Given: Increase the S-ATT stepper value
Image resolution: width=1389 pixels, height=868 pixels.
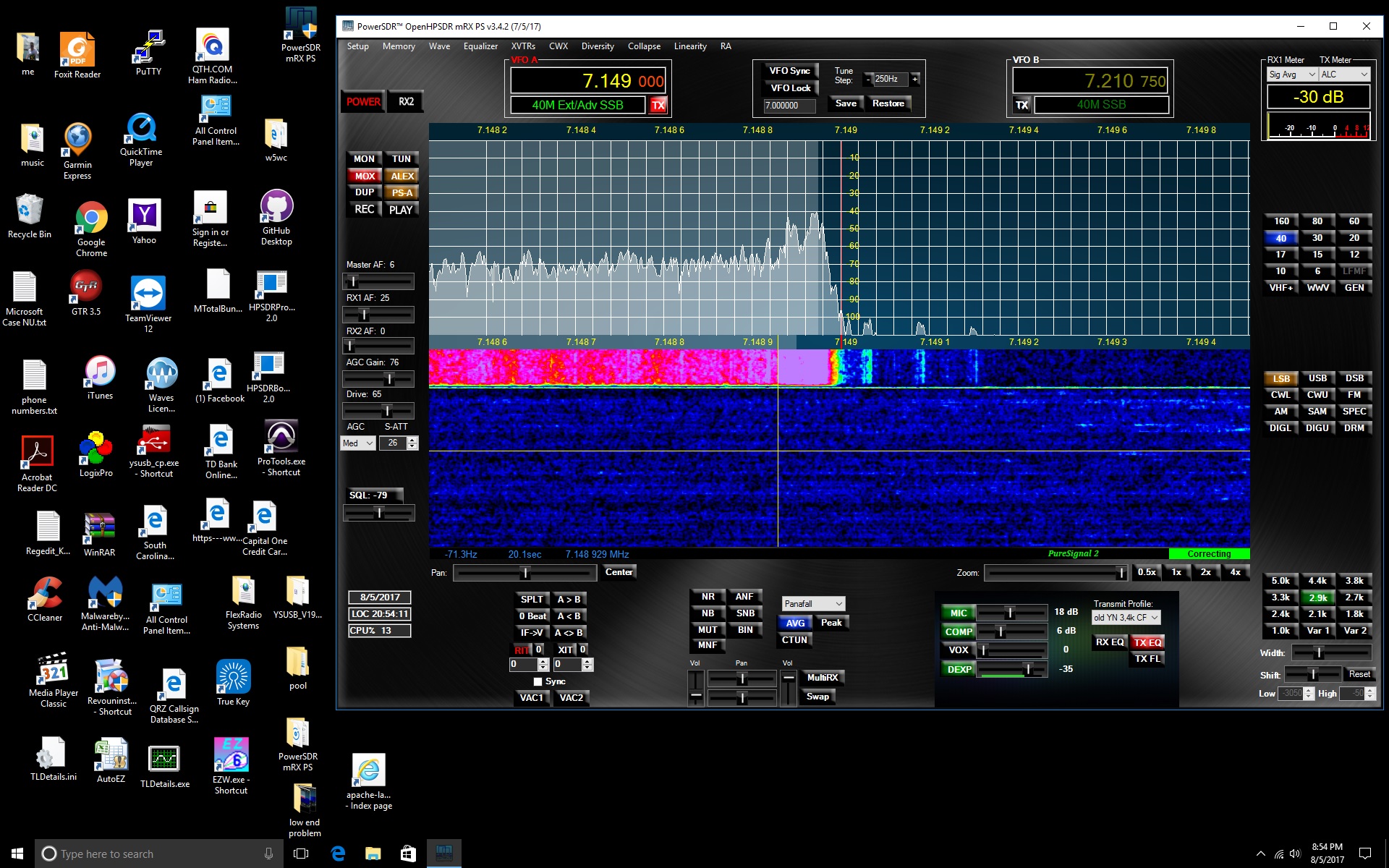Looking at the screenshot, I should [412, 439].
